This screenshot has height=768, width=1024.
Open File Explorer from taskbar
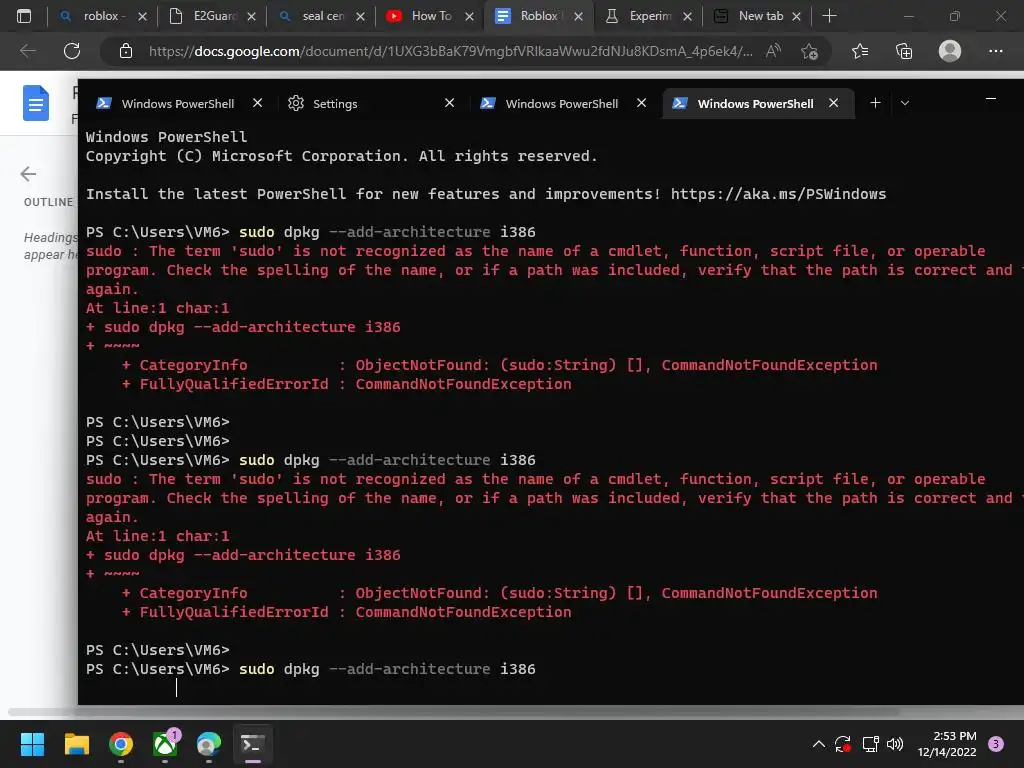[76, 744]
